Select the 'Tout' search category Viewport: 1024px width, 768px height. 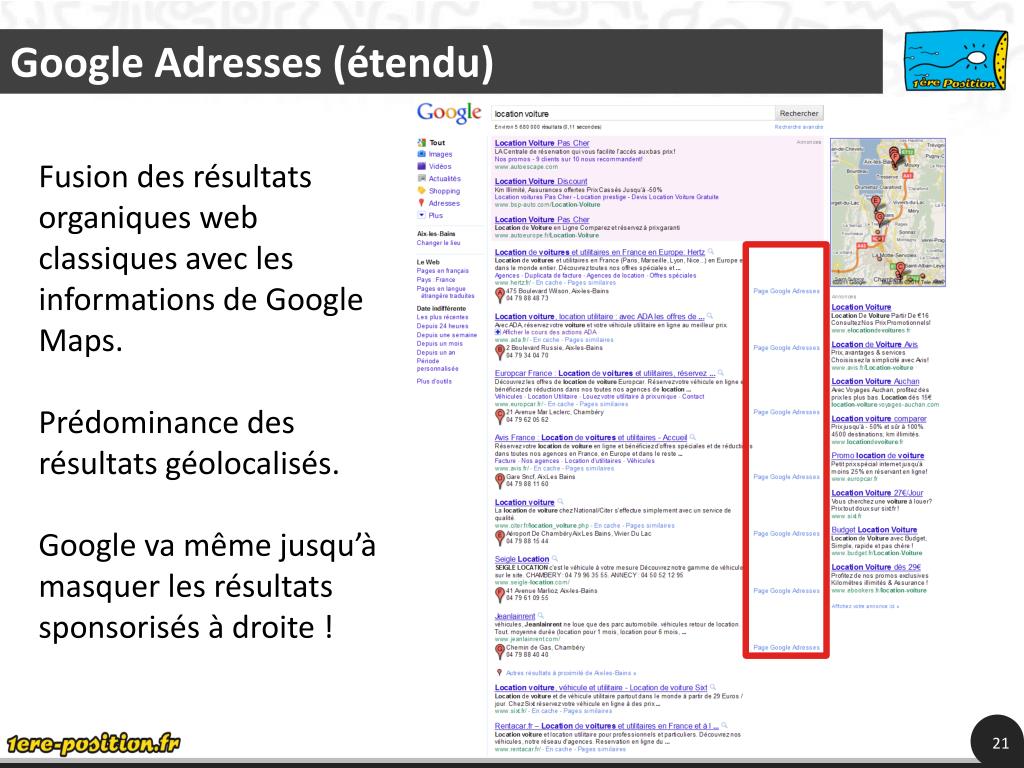coord(437,142)
